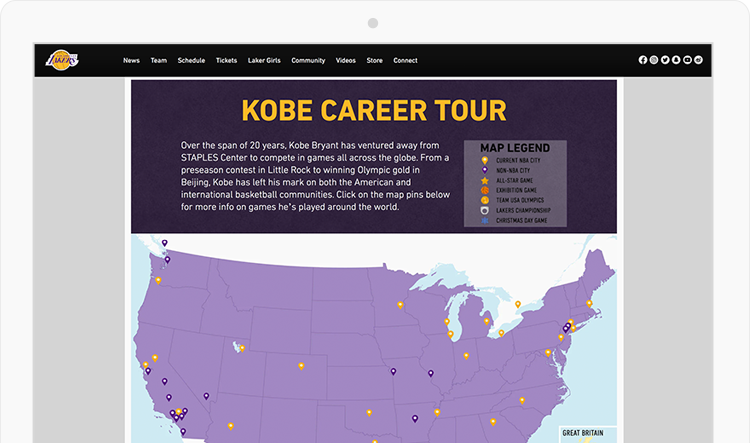Select the gold Portland map pin

[x=158, y=280]
